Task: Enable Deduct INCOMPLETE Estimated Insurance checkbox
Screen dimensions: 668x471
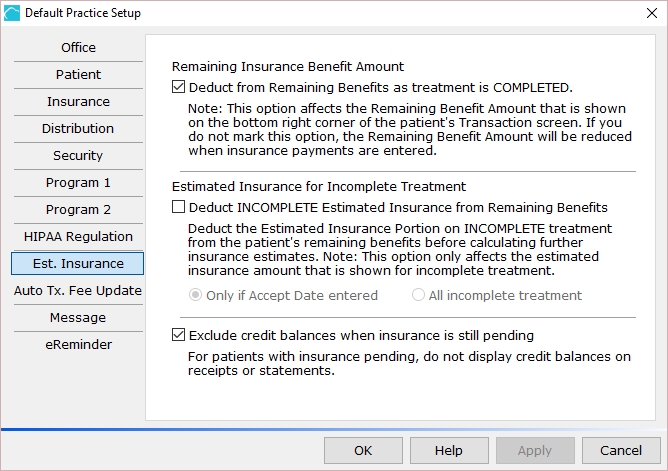Action: click(179, 207)
